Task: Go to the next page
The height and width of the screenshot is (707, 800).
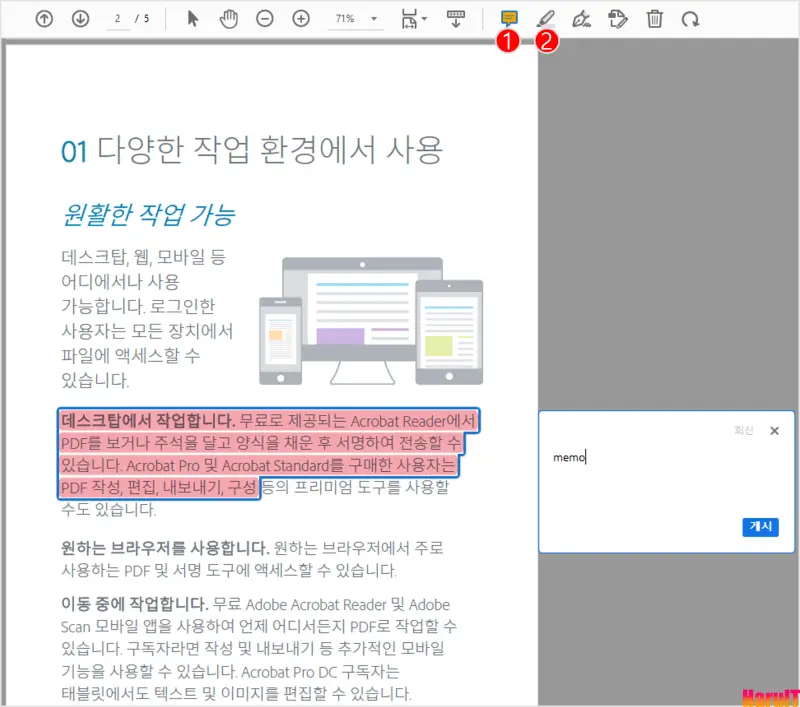Action: click(x=80, y=18)
